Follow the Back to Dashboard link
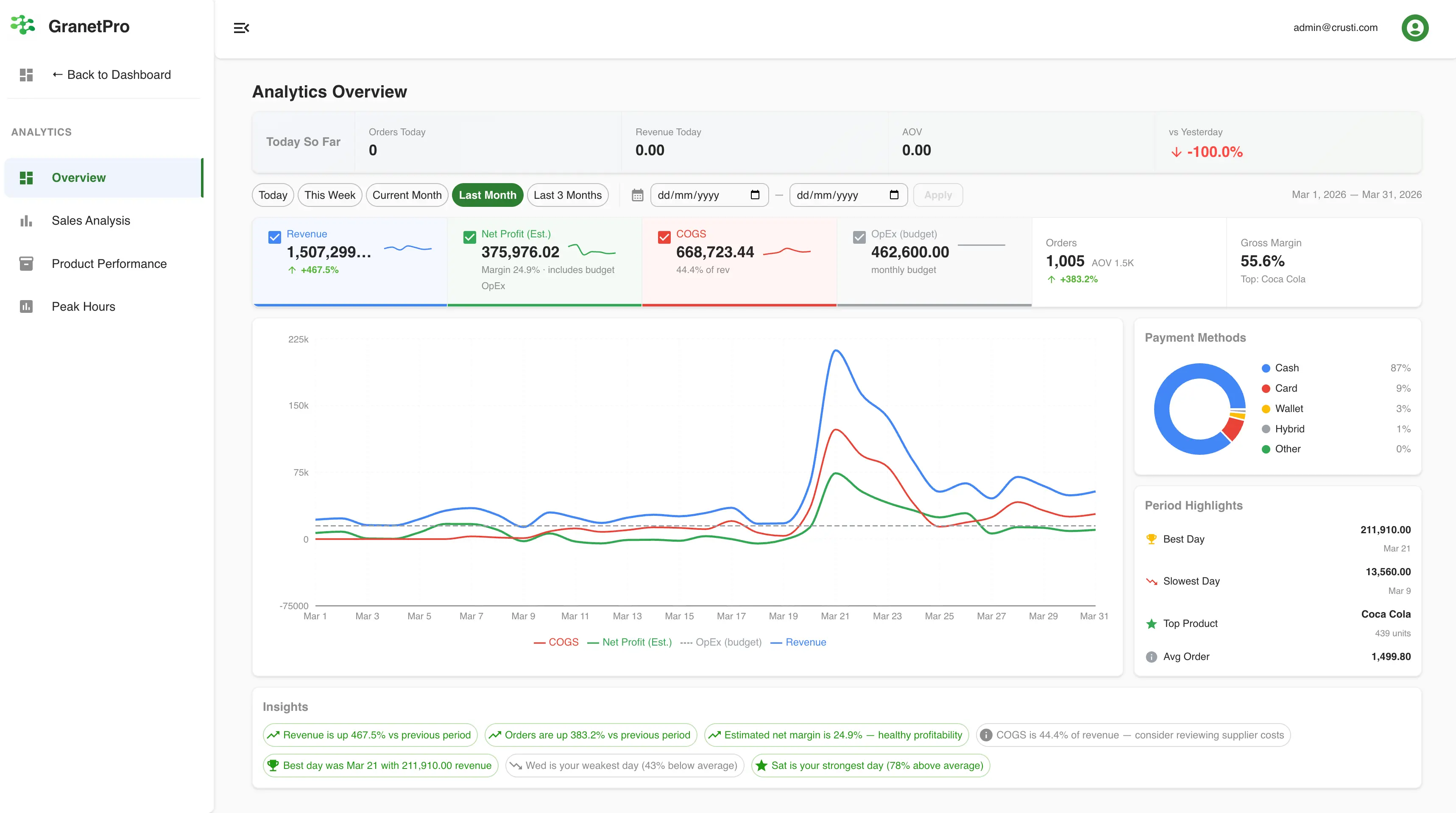1456x813 pixels. click(112, 75)
